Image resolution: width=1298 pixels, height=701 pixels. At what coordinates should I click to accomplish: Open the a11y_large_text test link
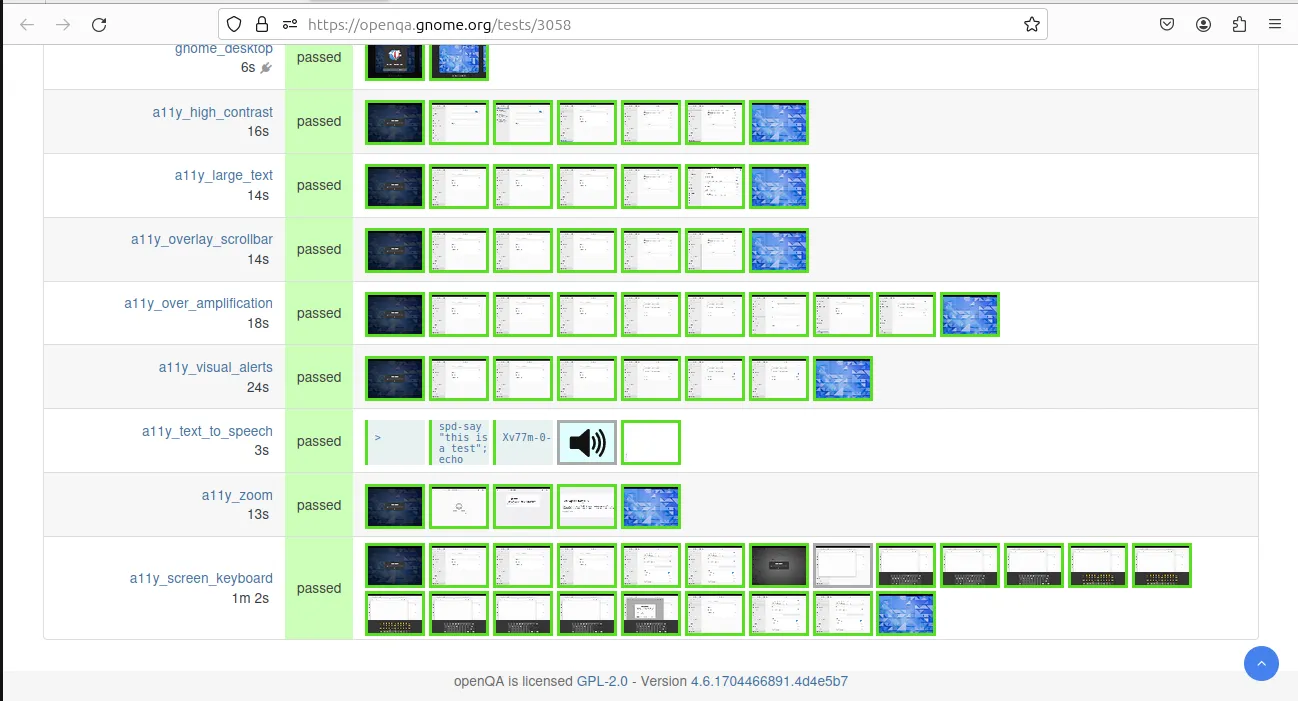click(223, 175)
